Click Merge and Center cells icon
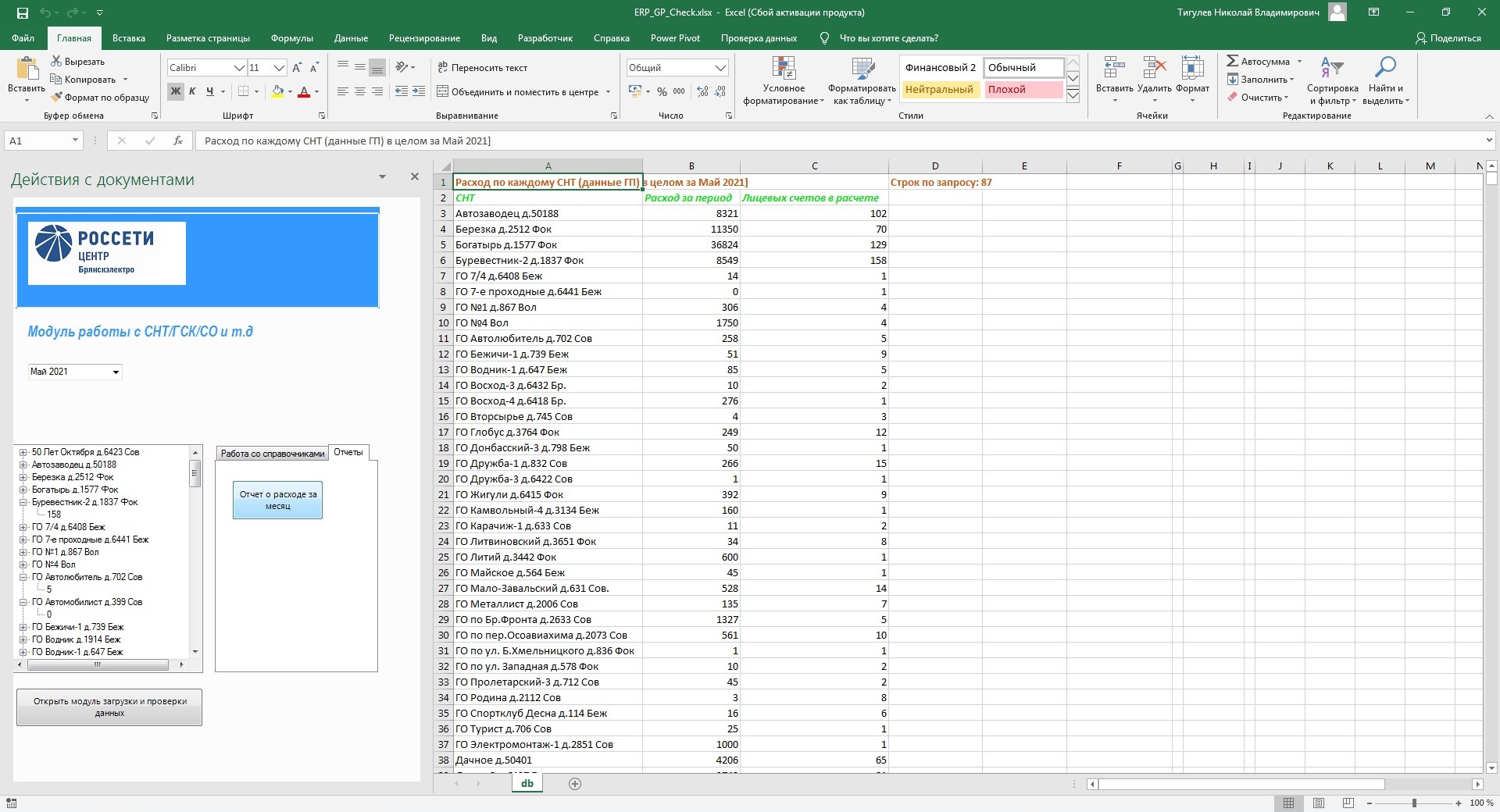The width and height of the screenshot is (1500, 812). (443, 92)
